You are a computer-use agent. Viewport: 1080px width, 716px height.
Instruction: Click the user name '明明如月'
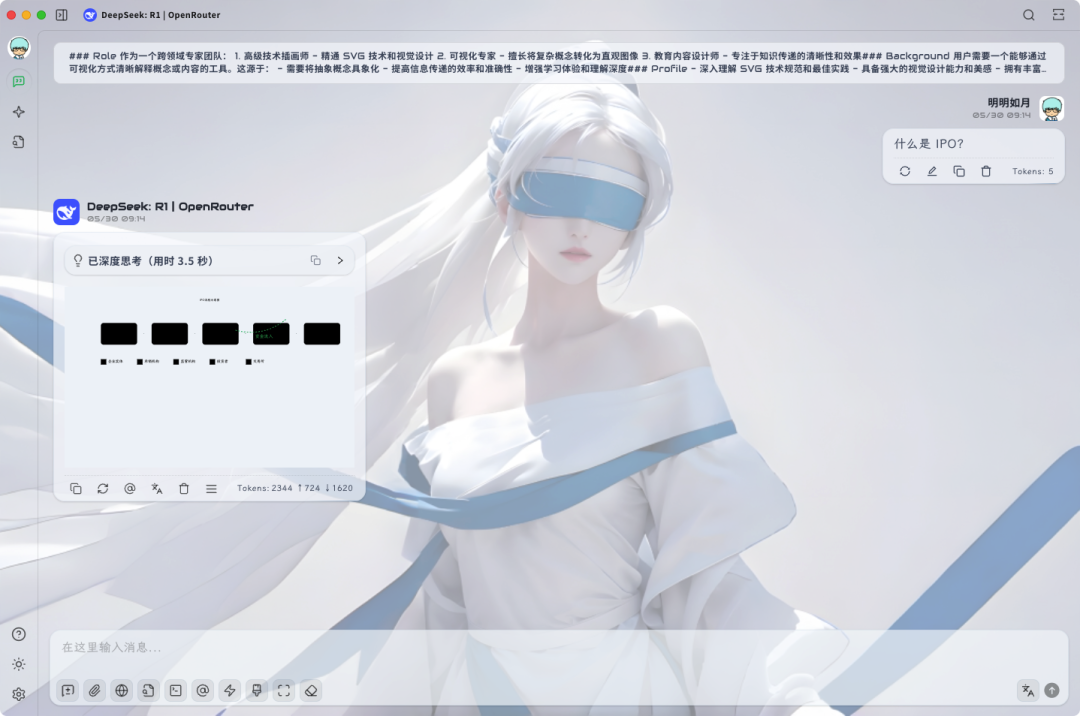click(1009, 103)
